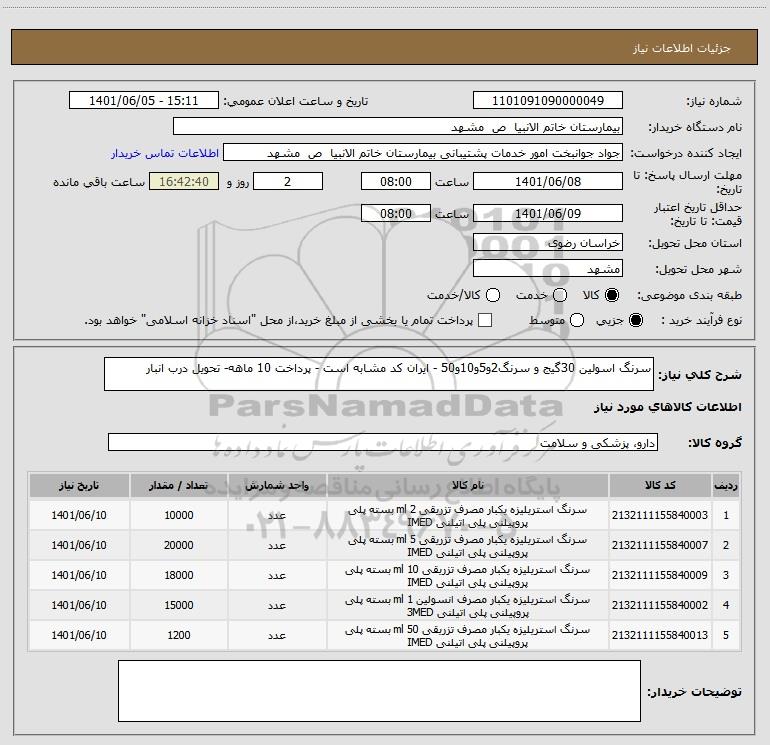Click the تعداد / مقدار column header
The image size is (770, 745).
tap(179, 485)
